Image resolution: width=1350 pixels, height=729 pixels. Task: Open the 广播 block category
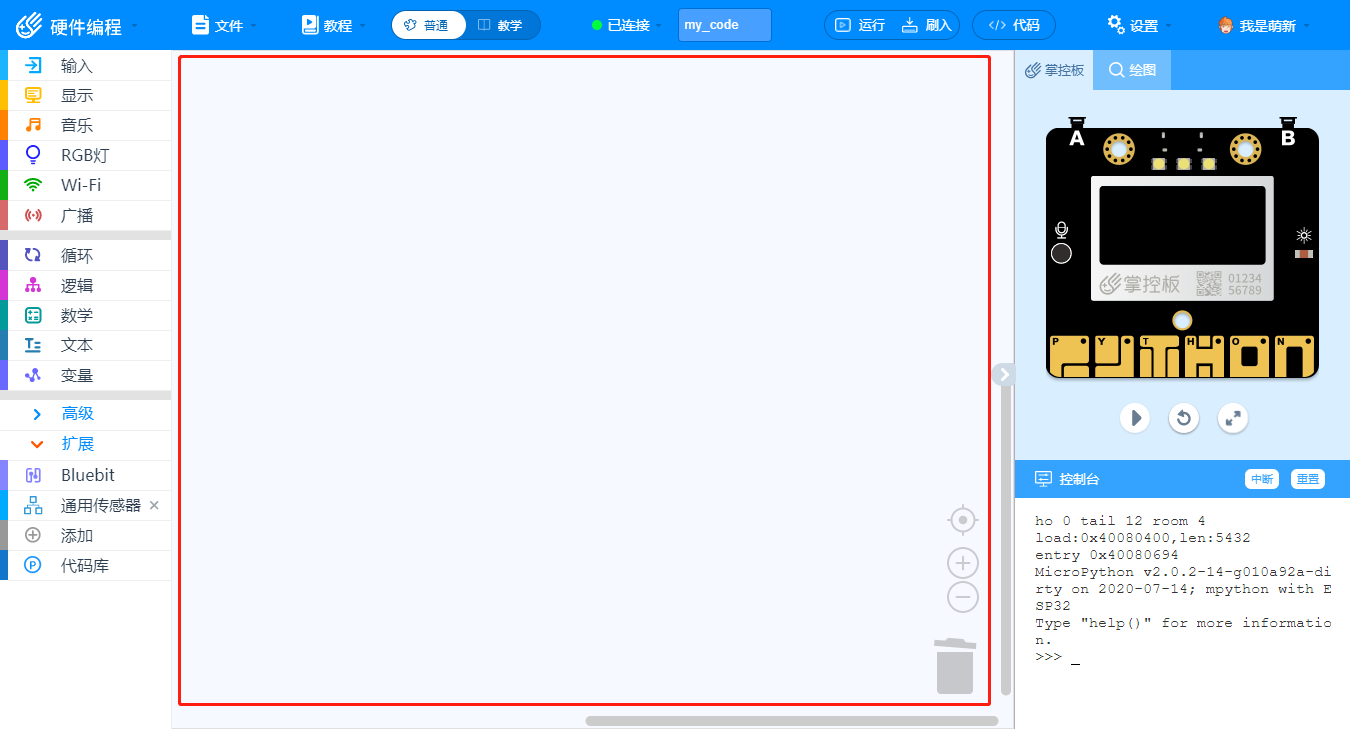(x=86, y=216)
